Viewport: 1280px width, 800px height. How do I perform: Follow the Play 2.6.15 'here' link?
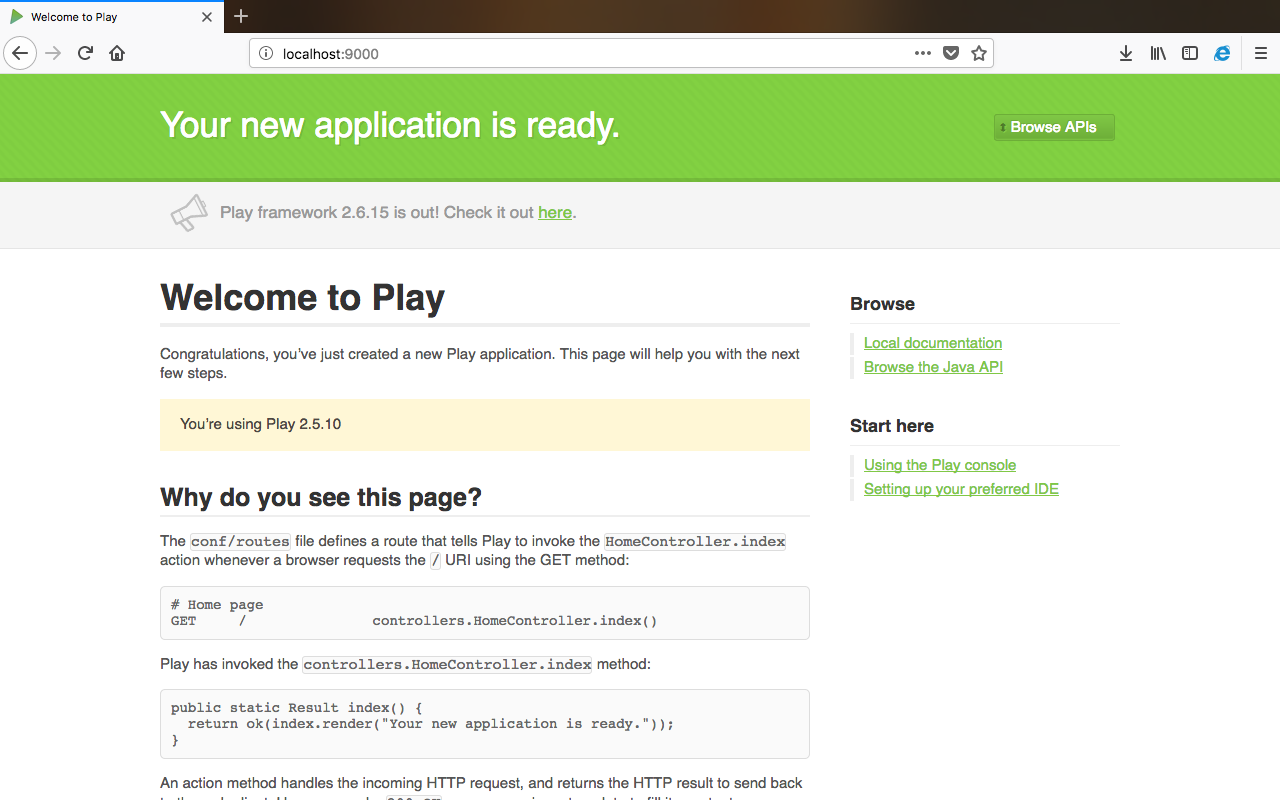tap(555, 212)
